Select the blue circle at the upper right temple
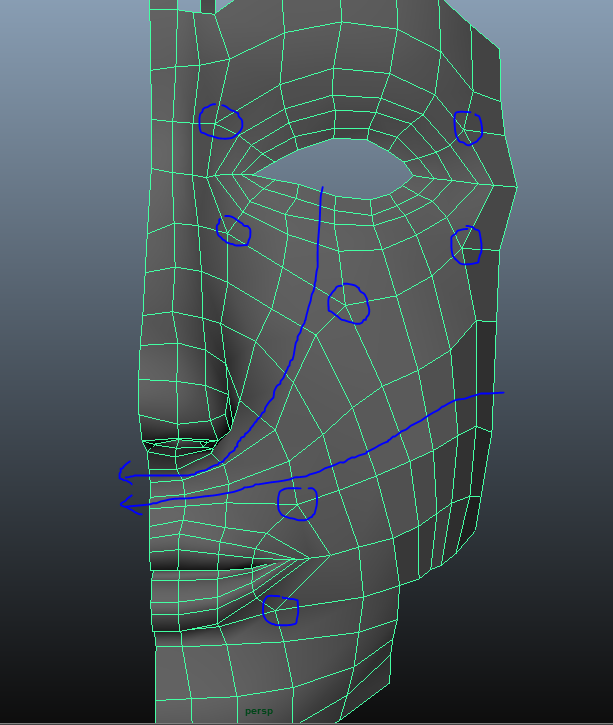 click(x=467, y=127)
